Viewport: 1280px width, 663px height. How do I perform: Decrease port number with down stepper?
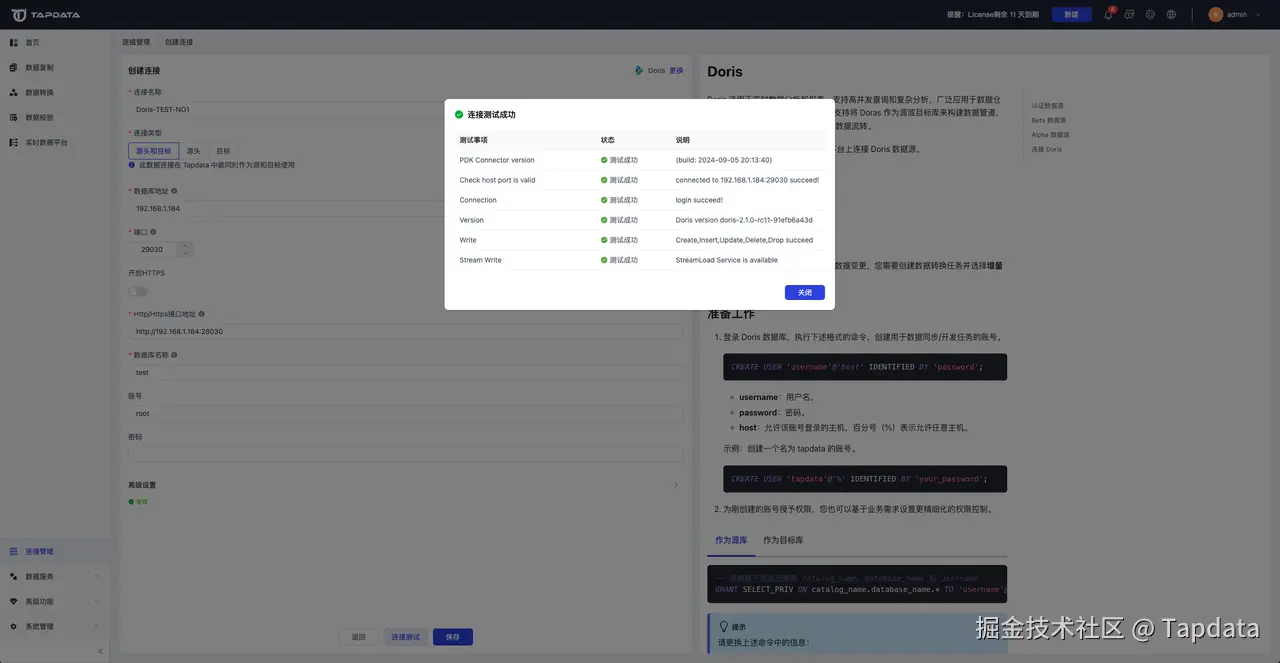(185, 253)
